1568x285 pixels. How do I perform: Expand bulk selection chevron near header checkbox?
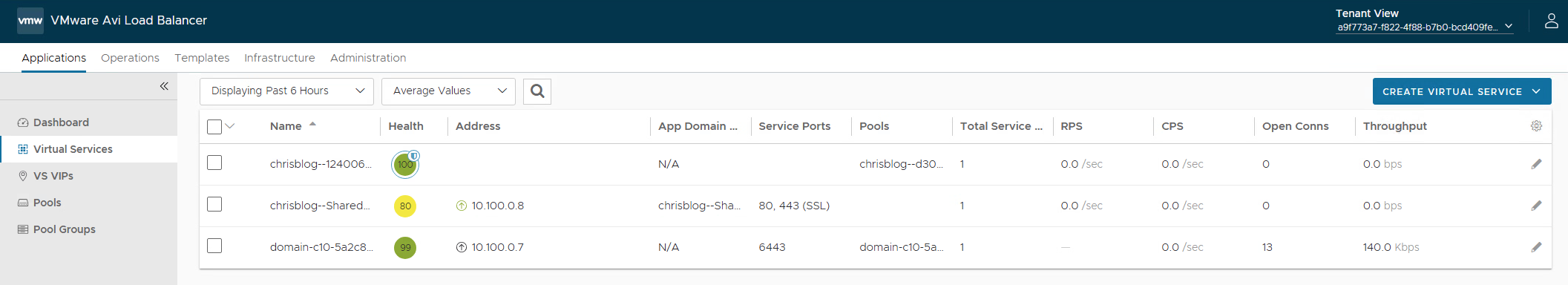[230, 126]
